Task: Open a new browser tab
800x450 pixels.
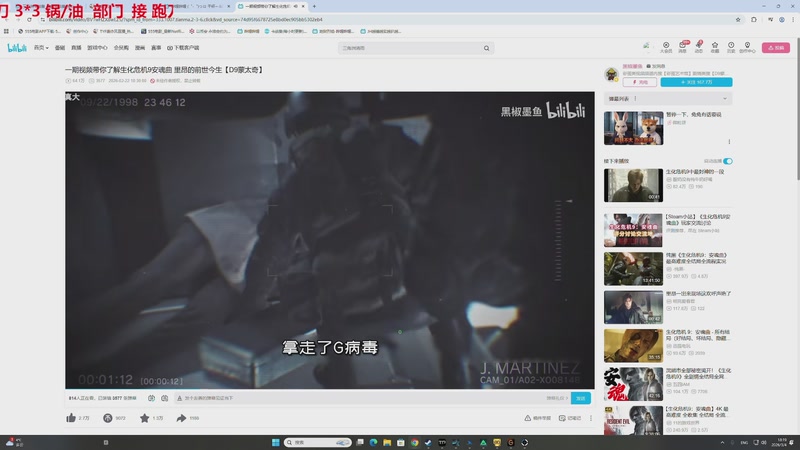Action: point(314,6)
